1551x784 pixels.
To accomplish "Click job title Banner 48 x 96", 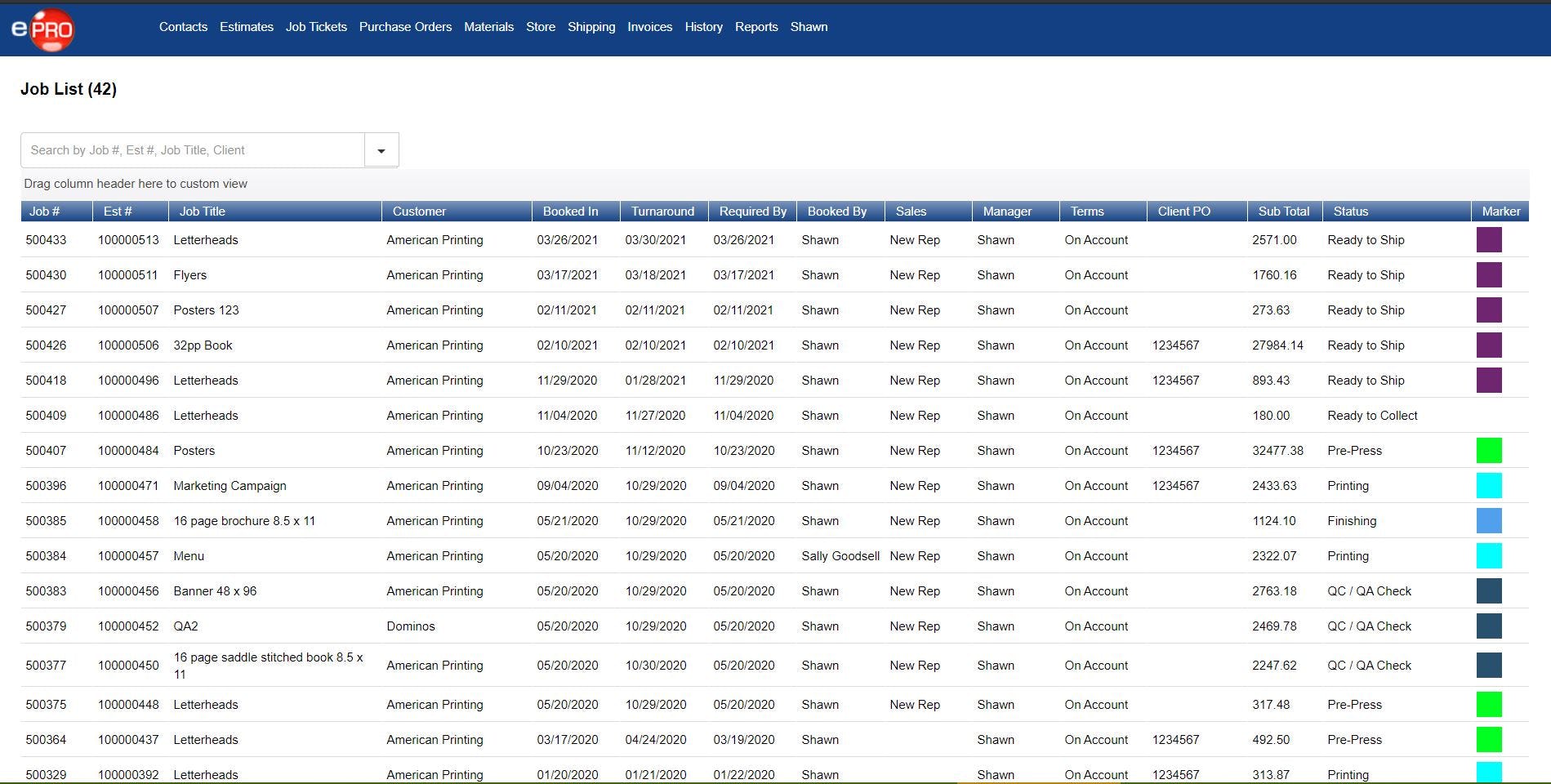I will 215,591.
